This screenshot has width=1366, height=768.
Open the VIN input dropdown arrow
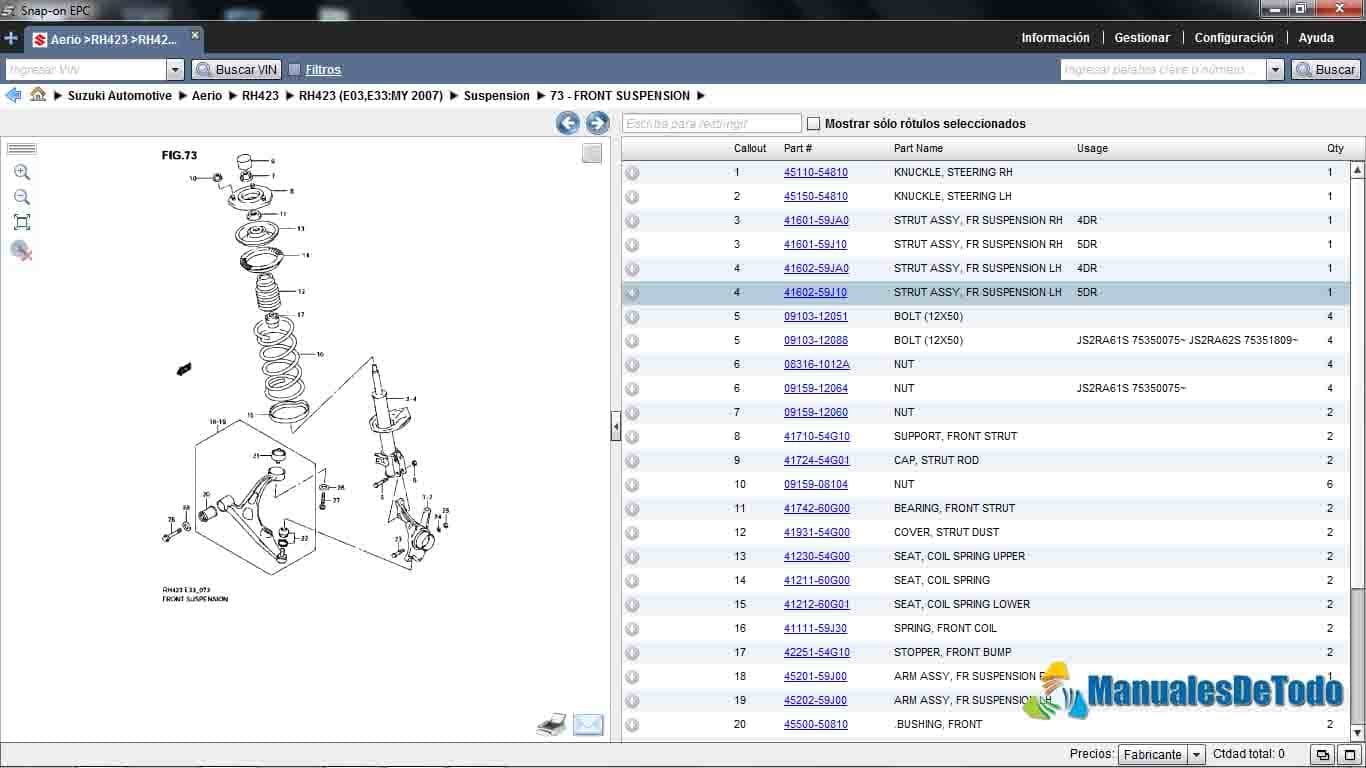[175, 70]
